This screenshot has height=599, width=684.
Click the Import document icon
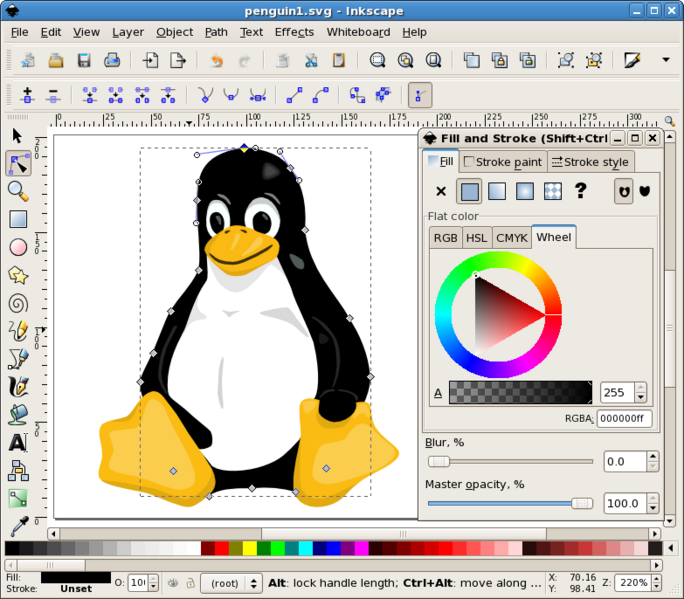pos(150,60)
